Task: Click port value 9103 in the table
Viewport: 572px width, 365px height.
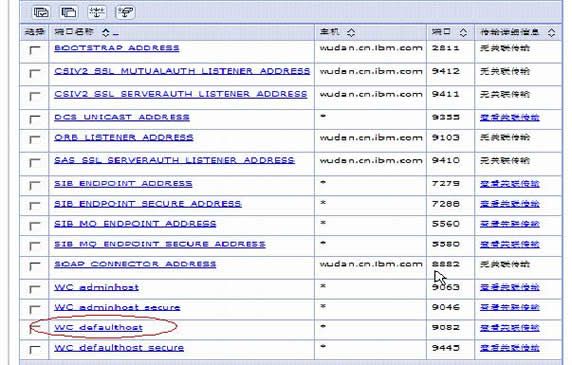Action: 445,137
